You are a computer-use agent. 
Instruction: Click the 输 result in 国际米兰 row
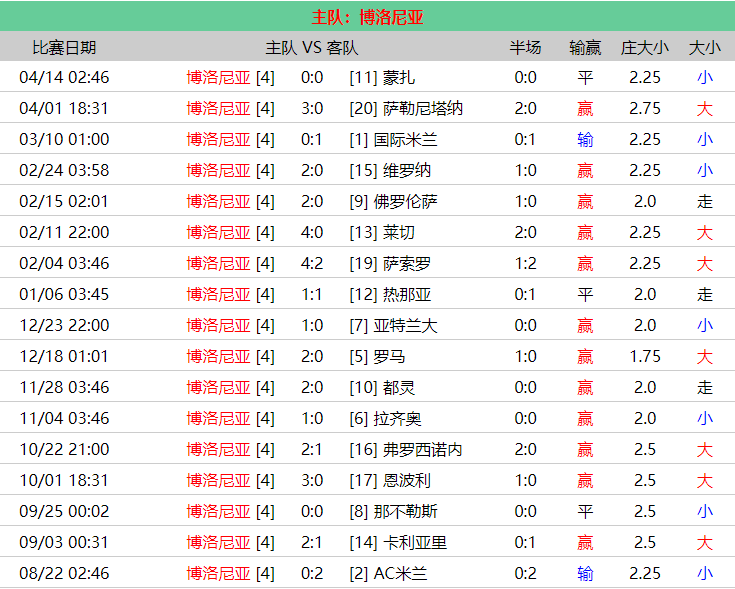pyautogui.click(x=585, y=139)
